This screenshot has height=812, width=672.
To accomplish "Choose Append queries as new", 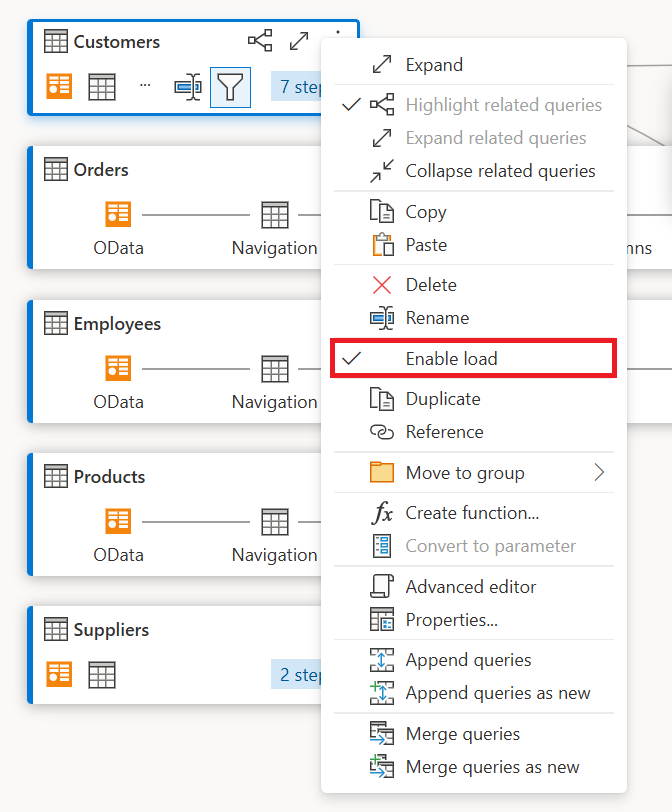I will [x=474, y=693].
